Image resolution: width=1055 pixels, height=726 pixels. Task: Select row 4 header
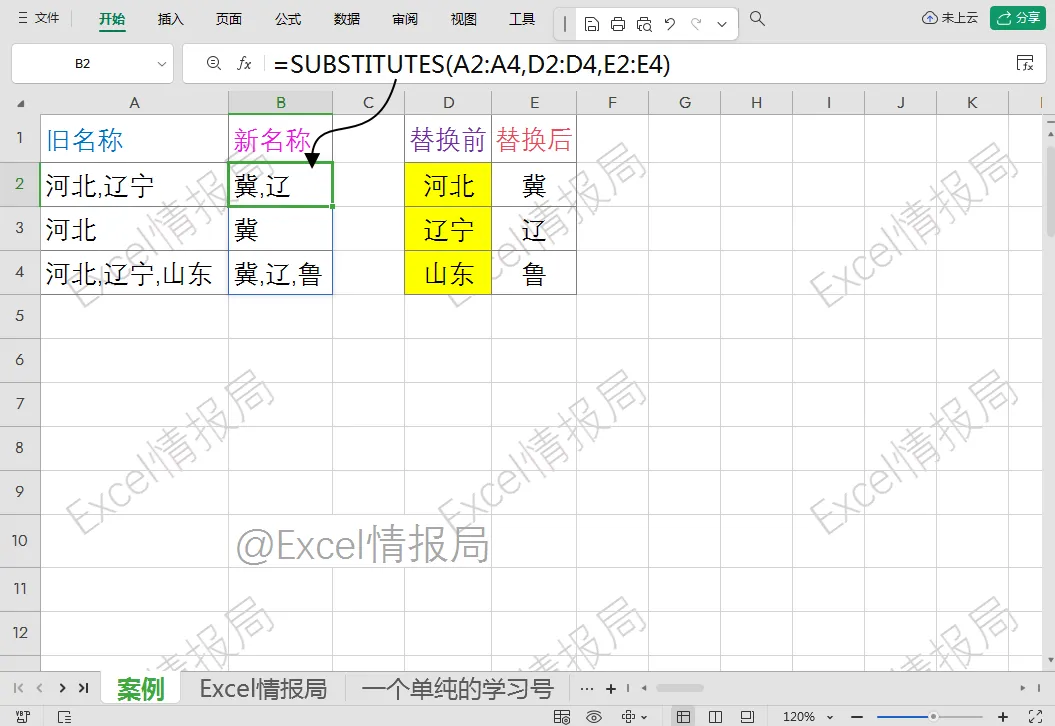[x=20, y=273]
